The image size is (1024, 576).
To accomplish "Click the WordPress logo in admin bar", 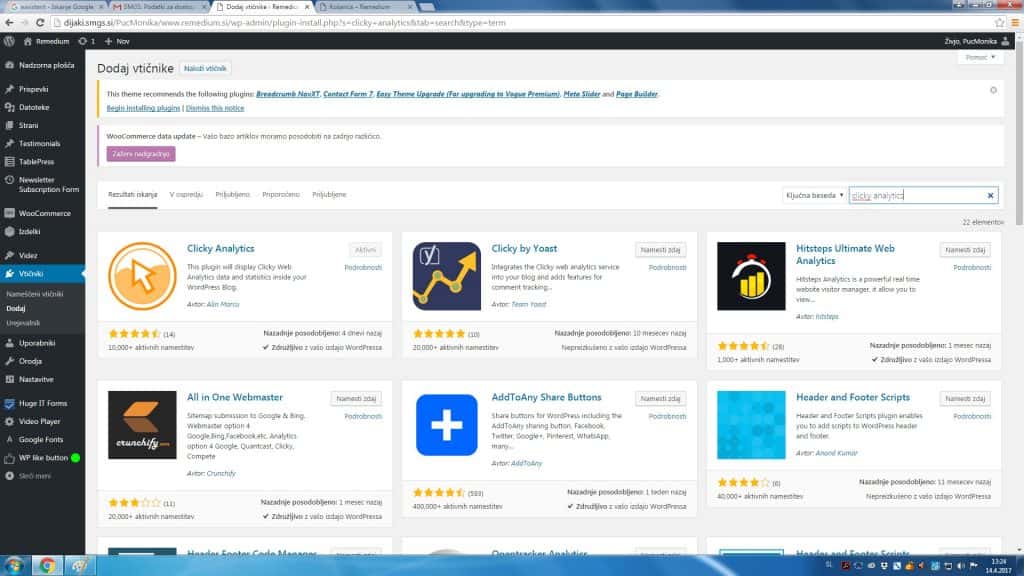I will [x=9, y=41].
